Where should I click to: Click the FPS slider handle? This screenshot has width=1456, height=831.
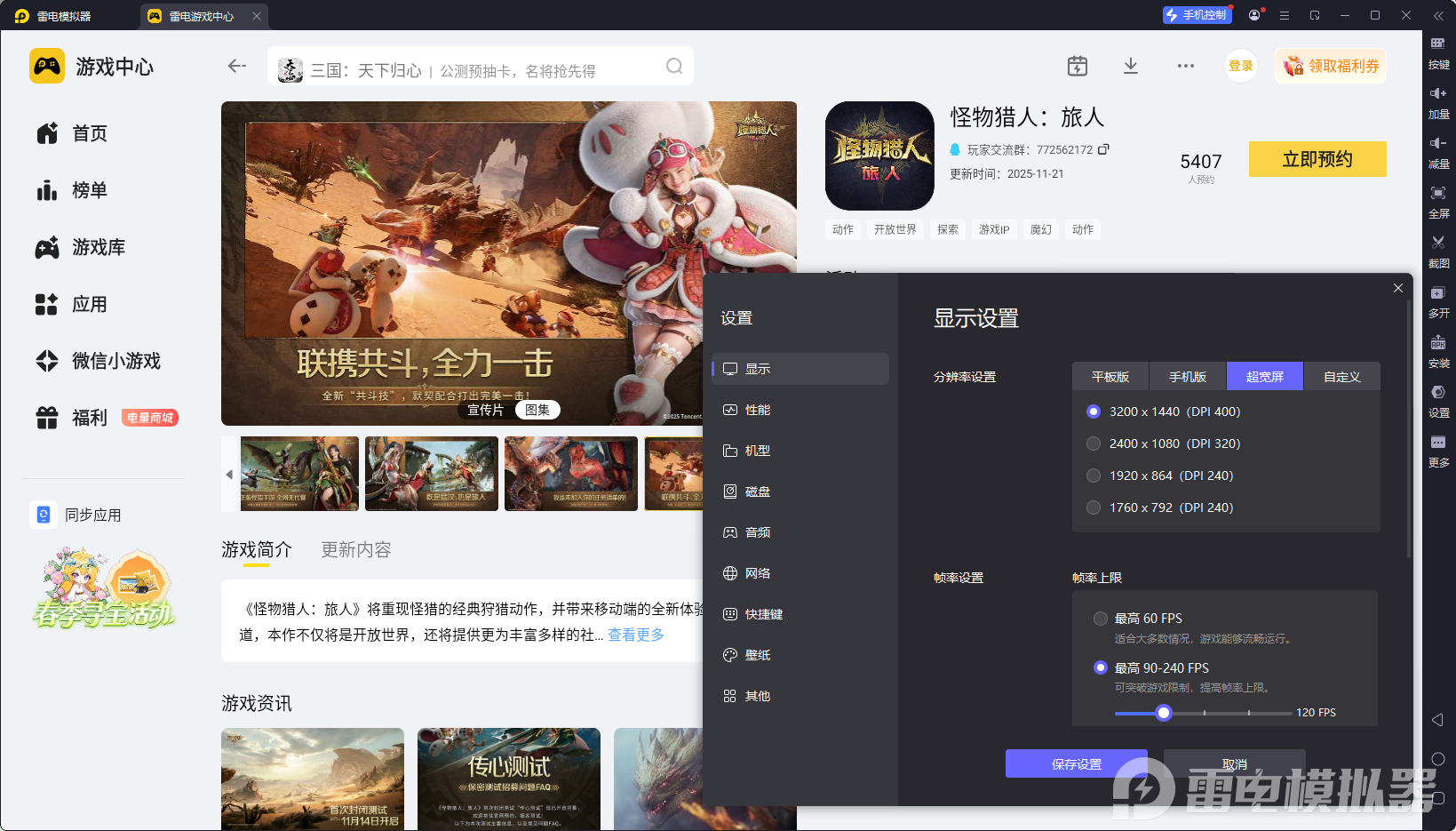pyautogui.click(x=1164, y=713)
